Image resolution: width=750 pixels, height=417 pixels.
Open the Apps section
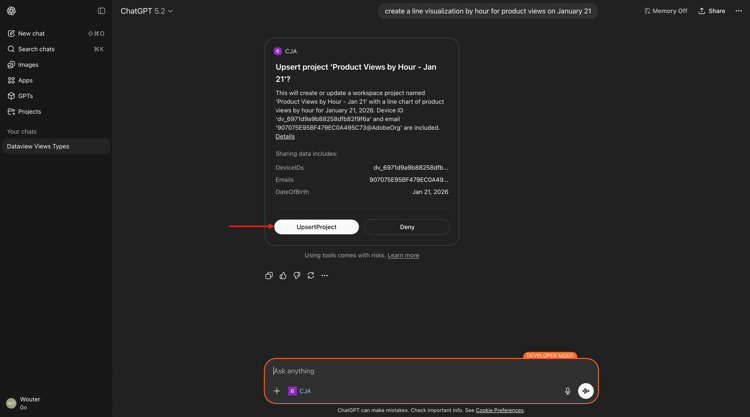point(56,80)
